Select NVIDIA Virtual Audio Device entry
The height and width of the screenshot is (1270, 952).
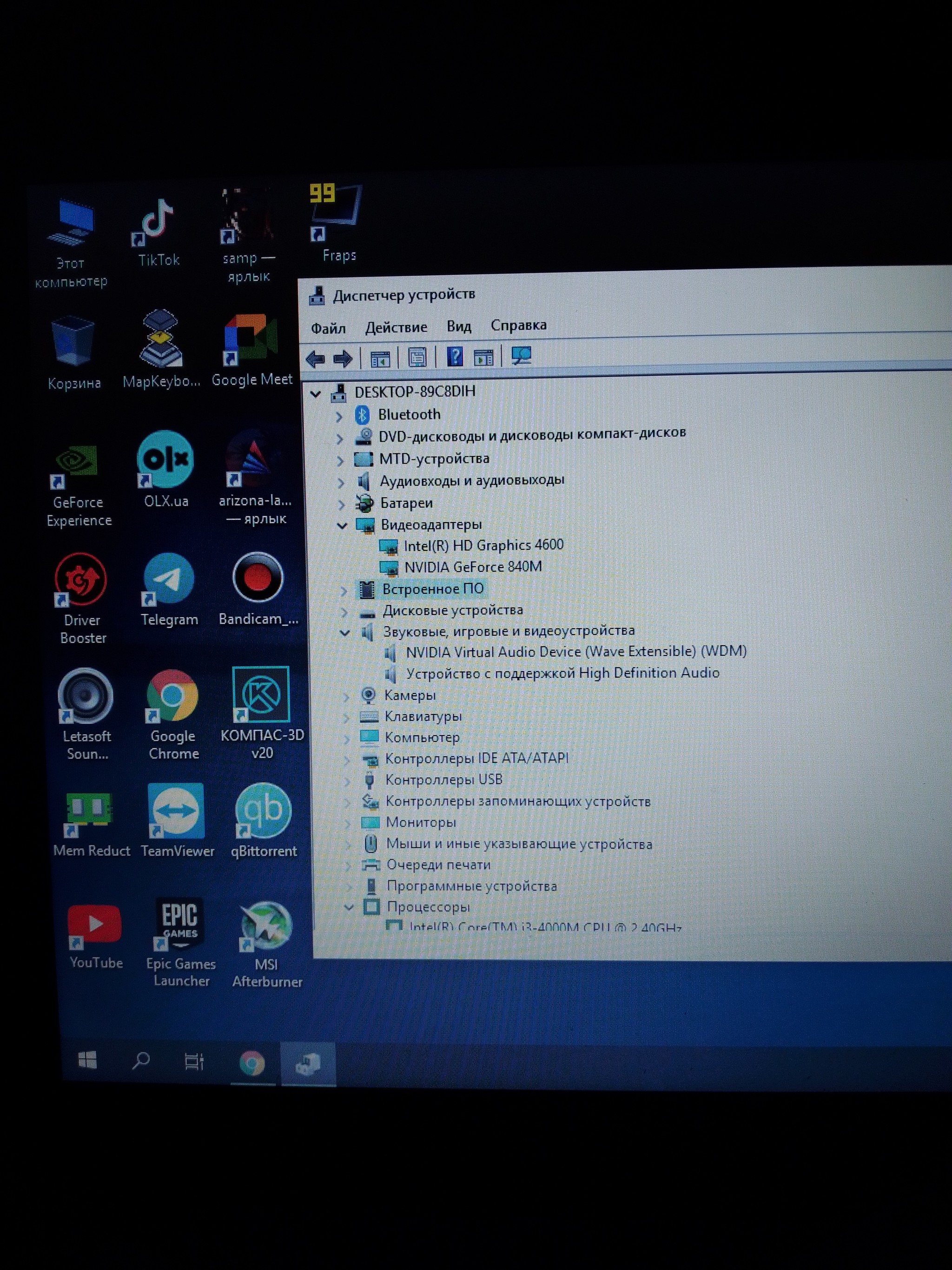pyautogui.click(x=576, y=652)
